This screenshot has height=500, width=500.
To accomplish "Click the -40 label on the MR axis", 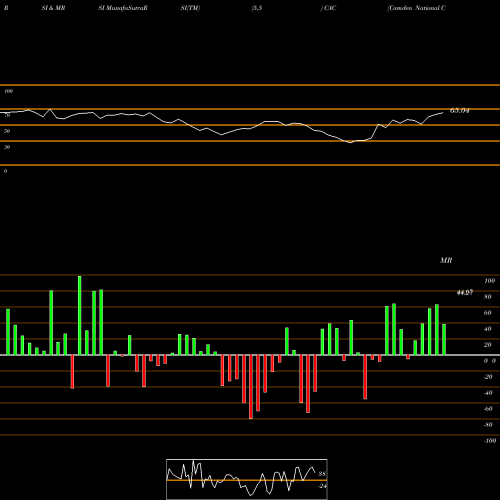I will point(488,393).
